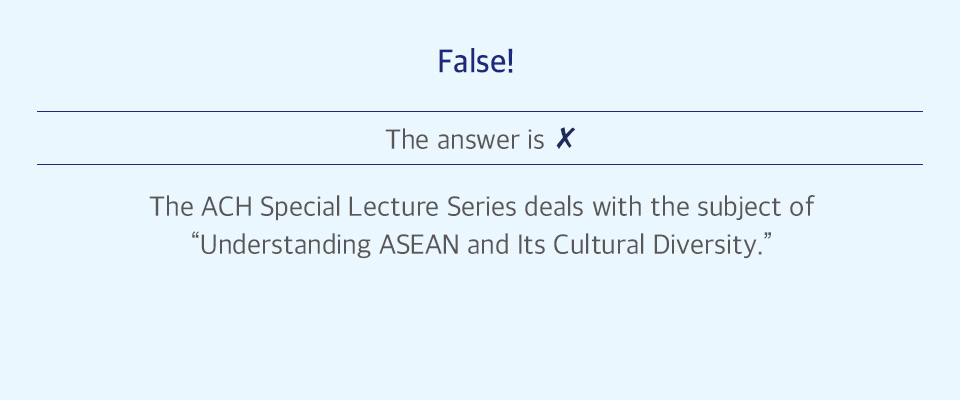Screen dimensions: 960x400
Task: Select the "False!" heading
Action: tap(476, 62)
